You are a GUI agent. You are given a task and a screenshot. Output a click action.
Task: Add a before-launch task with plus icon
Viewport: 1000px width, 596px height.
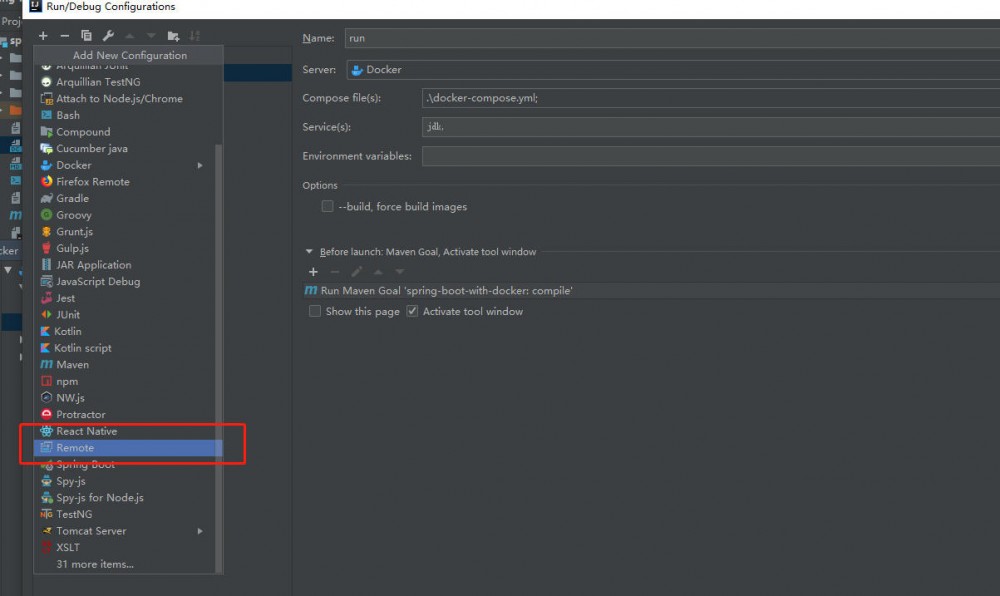pos(313,272)
